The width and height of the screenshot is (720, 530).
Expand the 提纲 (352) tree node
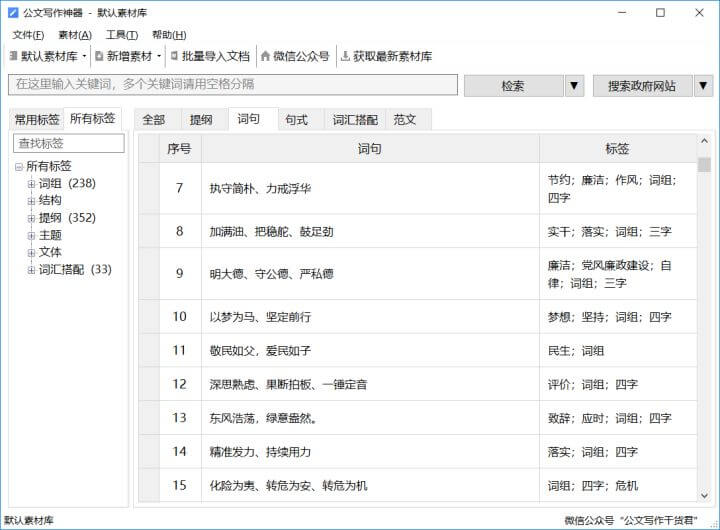[x=31, y=219]
